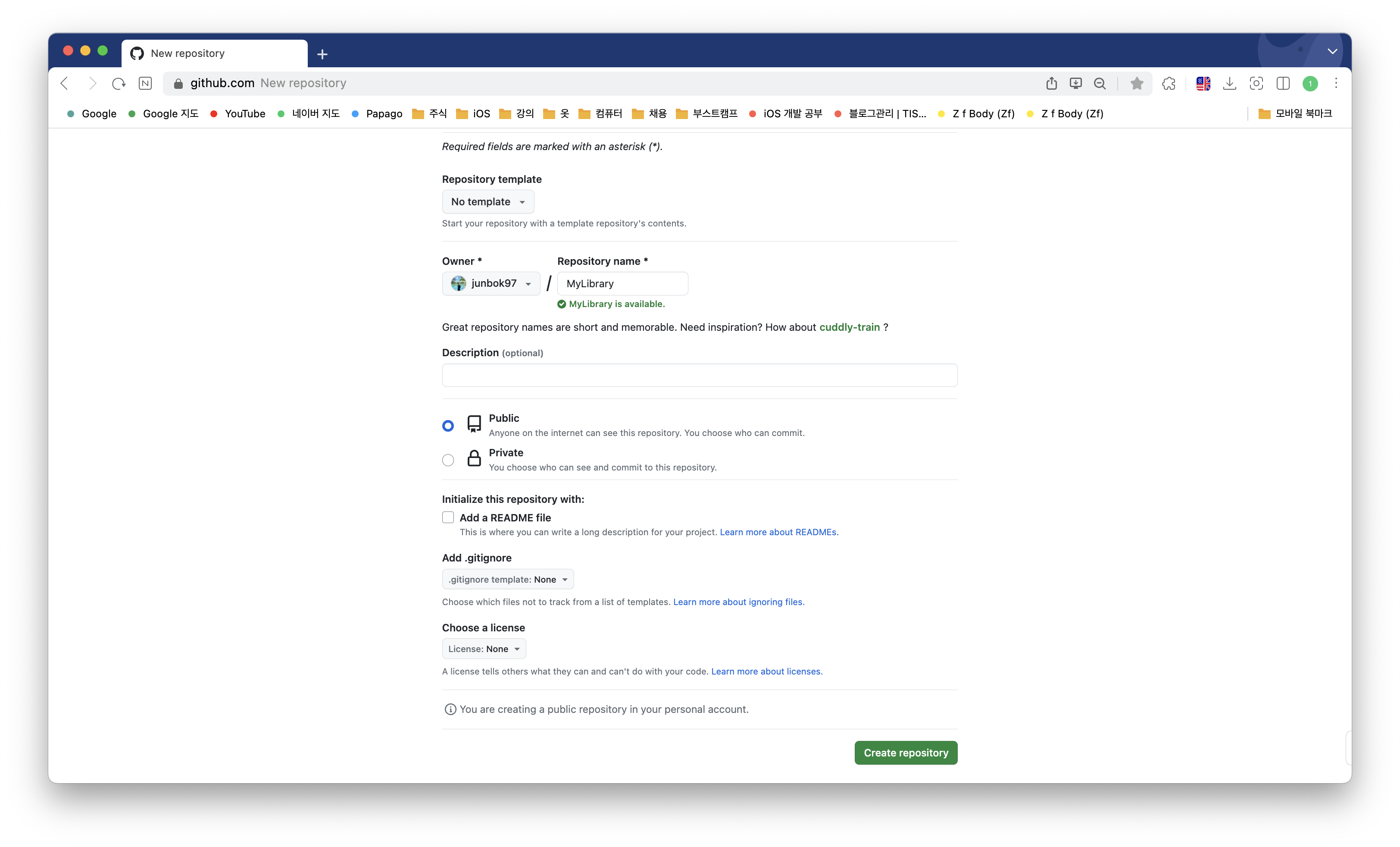This screenshot has width=1400, height=847.
Task: Click the Description input field
Action: [700, 375]
